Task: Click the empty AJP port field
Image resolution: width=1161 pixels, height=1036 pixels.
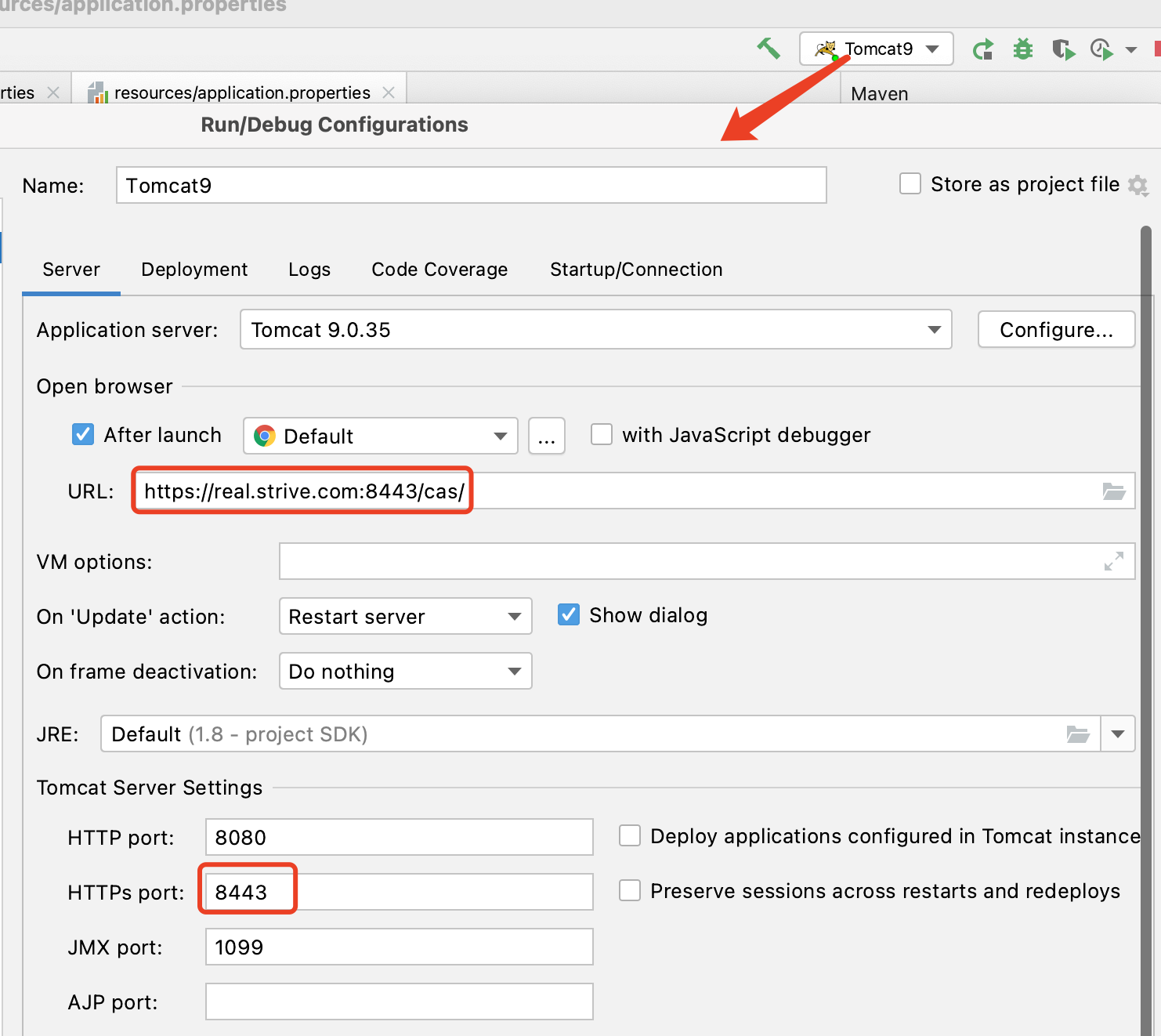Action: (400, 1002)
